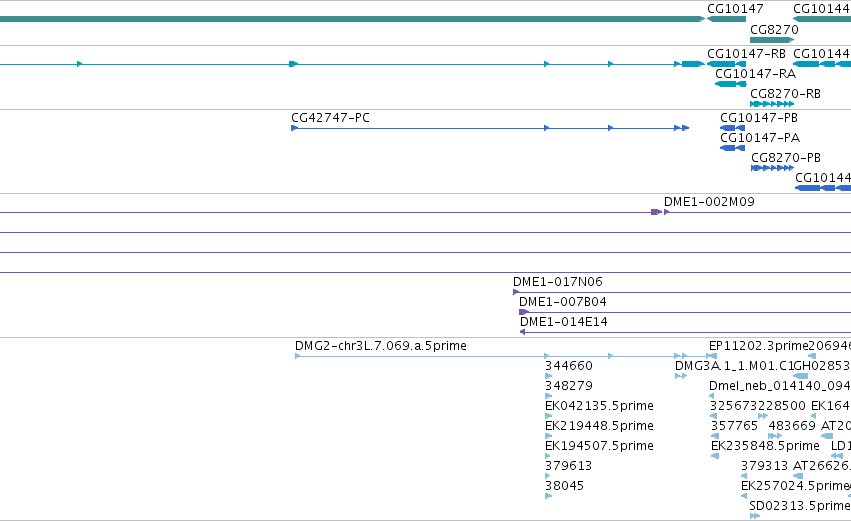Click the CG10147-PA label

pos(760,138)
